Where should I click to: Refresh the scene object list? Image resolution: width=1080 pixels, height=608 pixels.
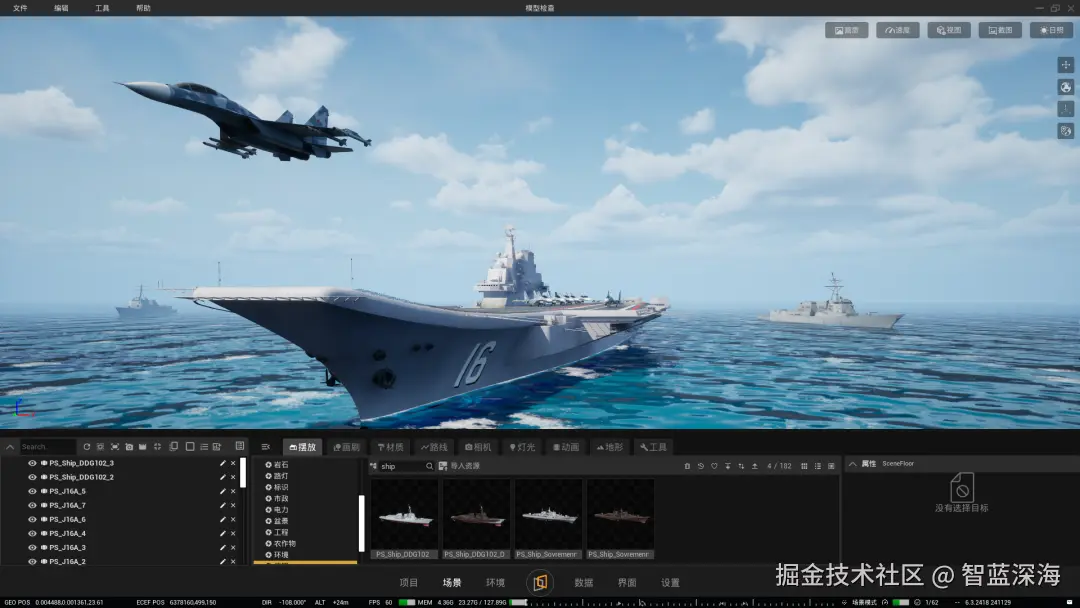point(87,447)
